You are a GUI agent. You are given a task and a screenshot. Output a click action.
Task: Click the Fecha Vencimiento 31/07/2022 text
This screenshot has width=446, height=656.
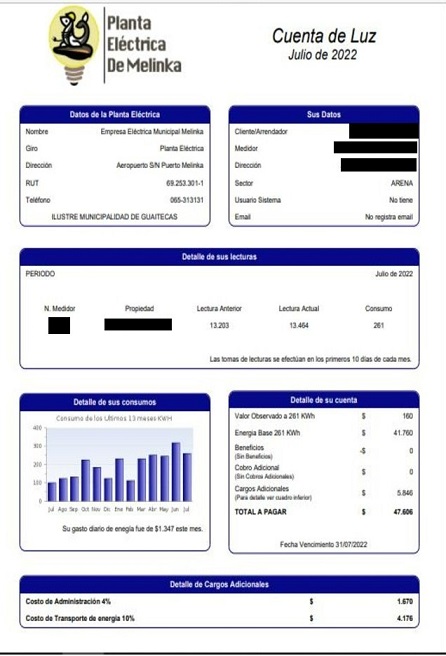coord(323,544)
